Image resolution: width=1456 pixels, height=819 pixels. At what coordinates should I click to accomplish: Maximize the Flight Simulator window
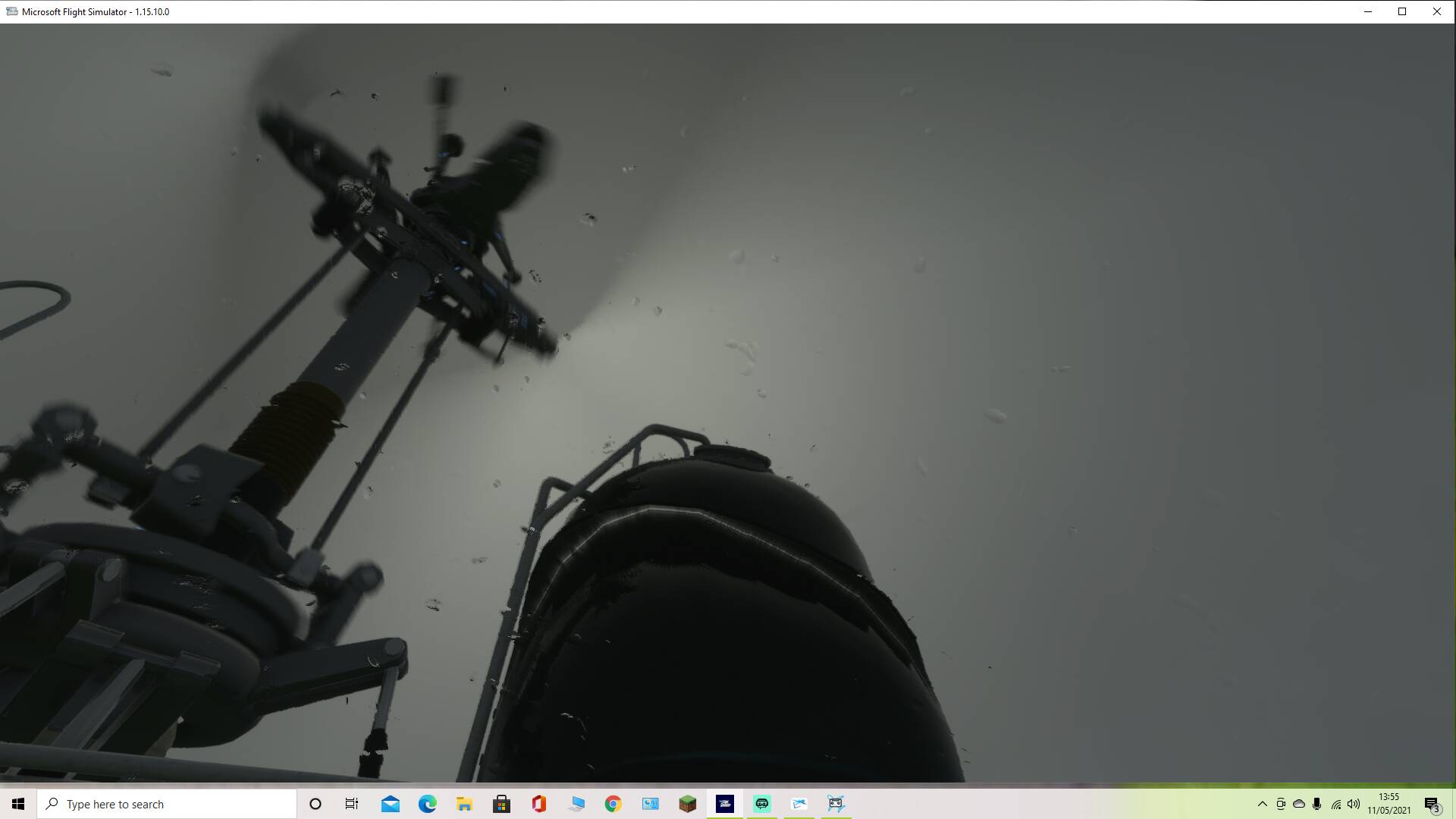[x=1402, y=11]
